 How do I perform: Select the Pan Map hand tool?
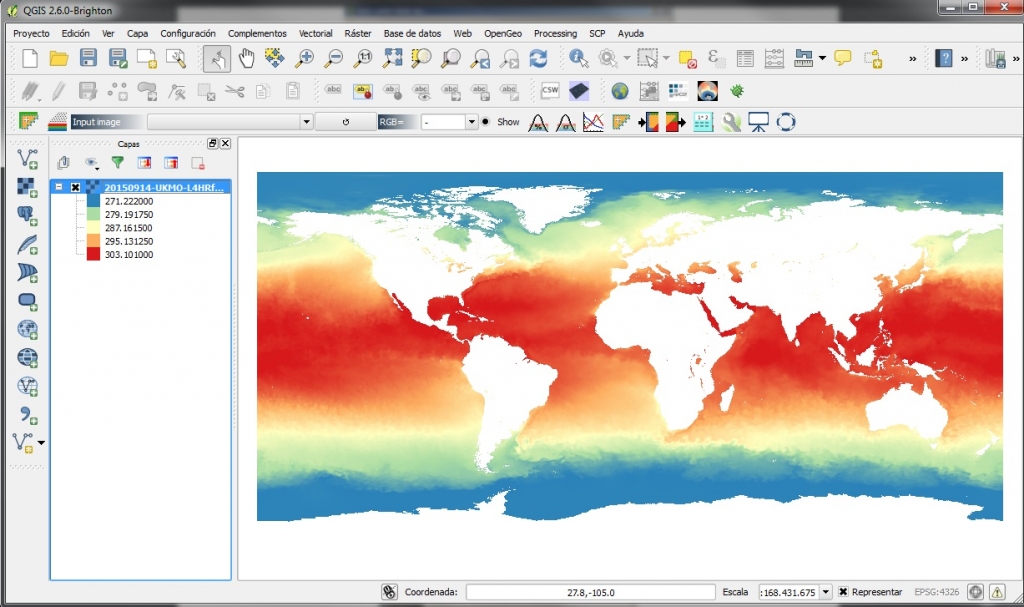[x=246, y=59]
